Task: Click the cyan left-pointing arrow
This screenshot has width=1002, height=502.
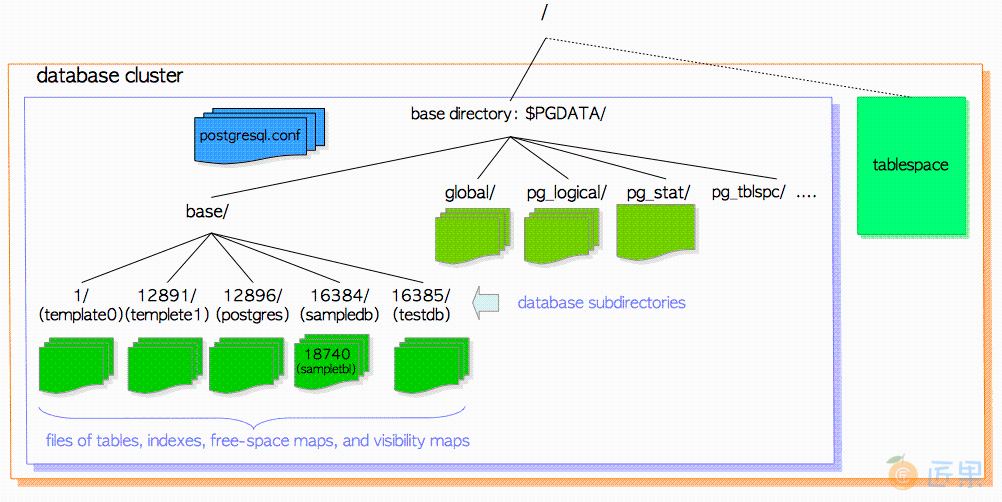Action: click(487, 301)
